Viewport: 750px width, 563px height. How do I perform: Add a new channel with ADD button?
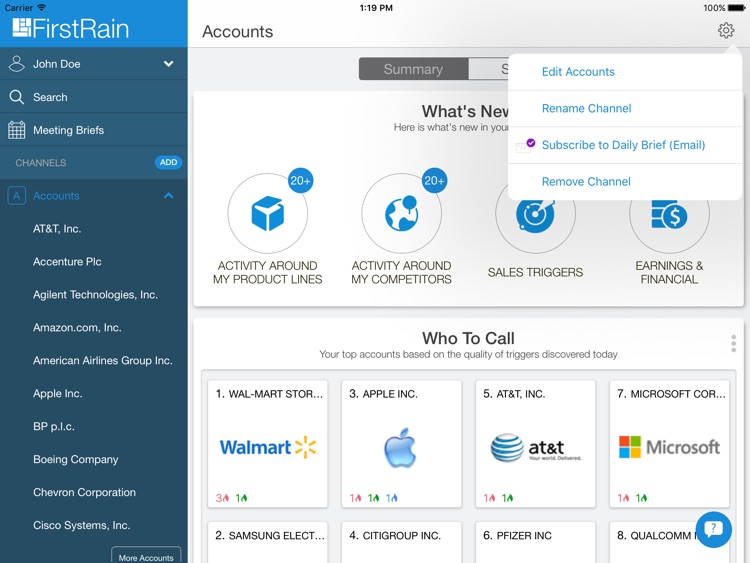[168, 163]
